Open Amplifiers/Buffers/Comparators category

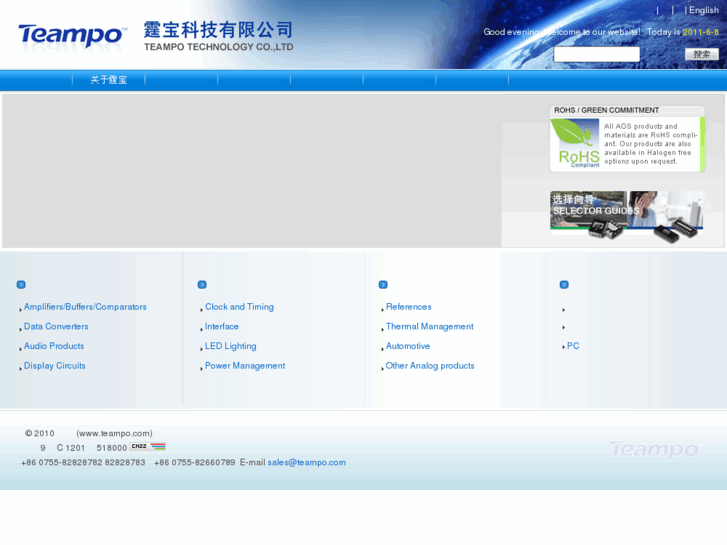pos(85,307)
